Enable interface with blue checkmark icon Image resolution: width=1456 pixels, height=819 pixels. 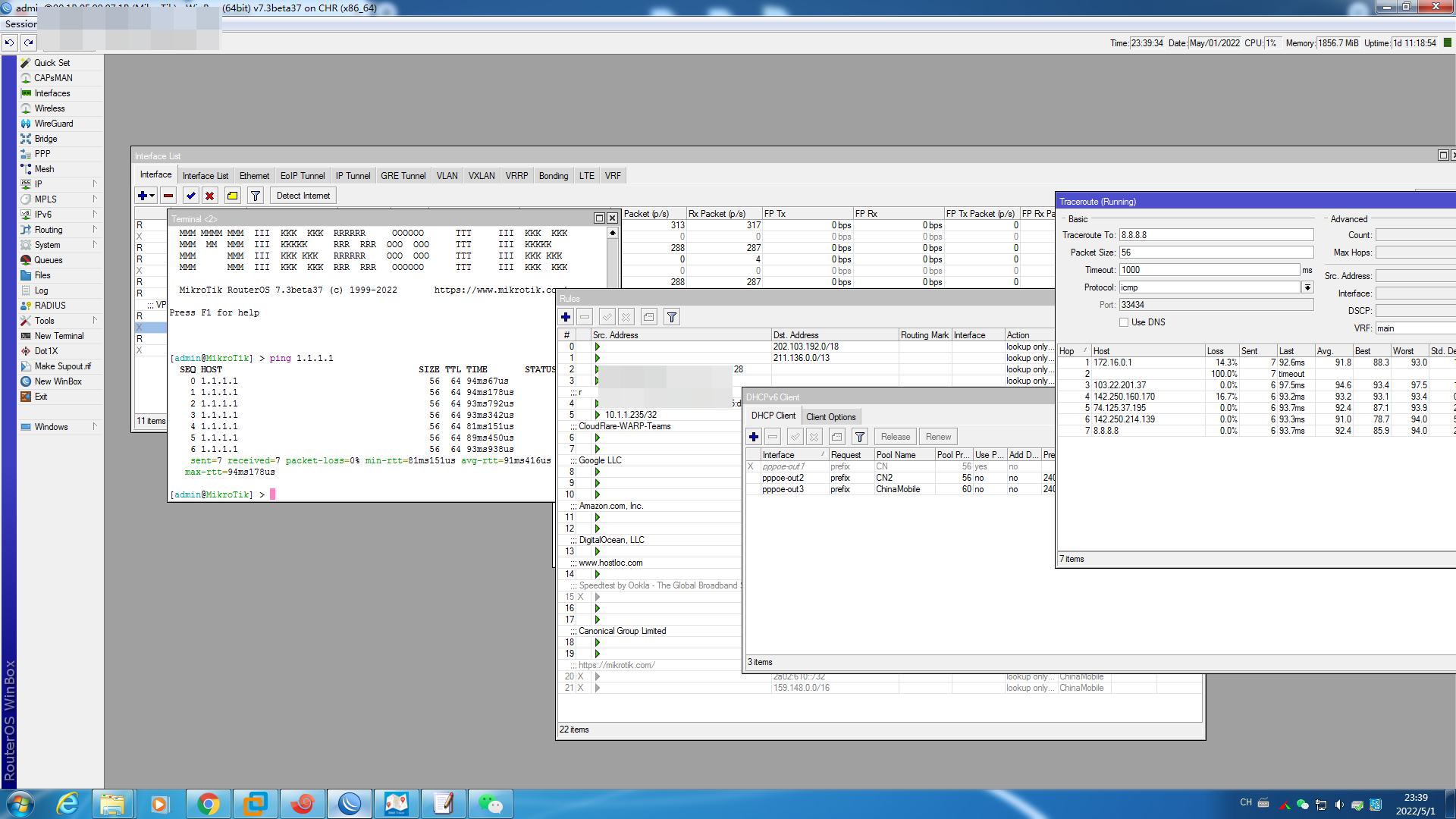click(191, 196)
